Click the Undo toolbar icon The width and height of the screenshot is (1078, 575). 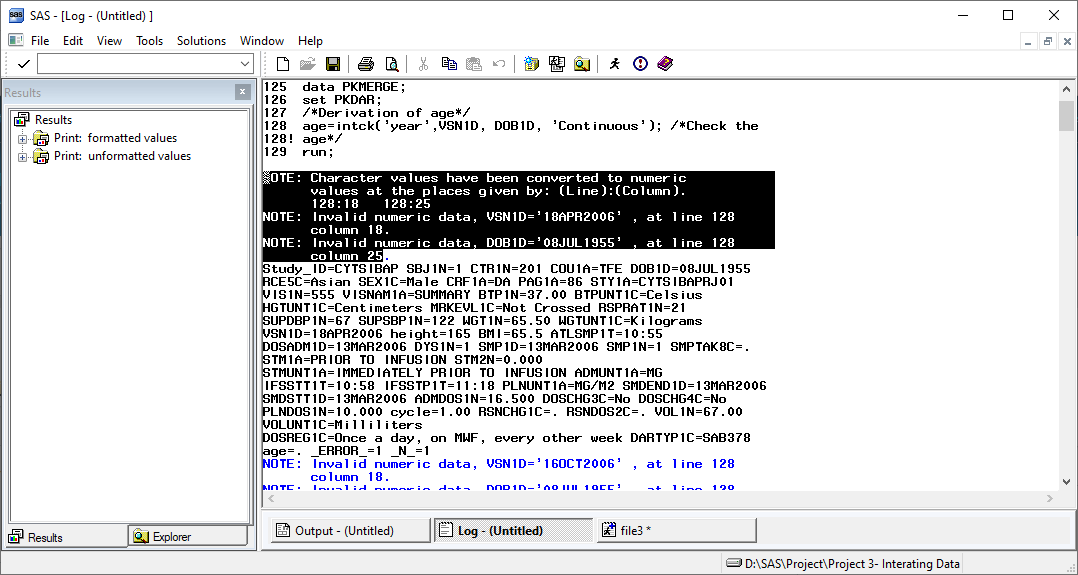499,64
